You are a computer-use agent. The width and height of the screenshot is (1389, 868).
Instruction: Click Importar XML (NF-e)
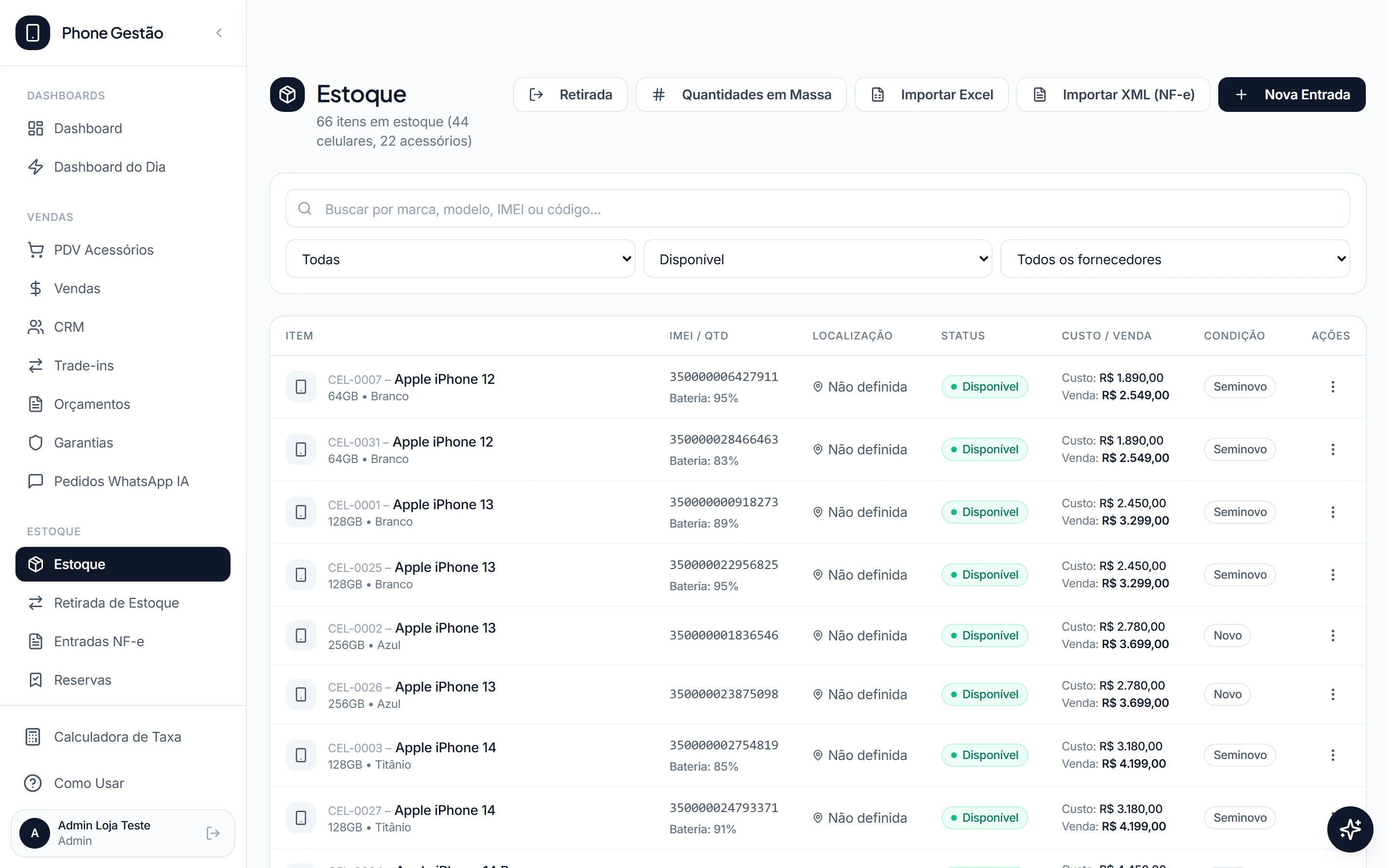point(1113,94)
